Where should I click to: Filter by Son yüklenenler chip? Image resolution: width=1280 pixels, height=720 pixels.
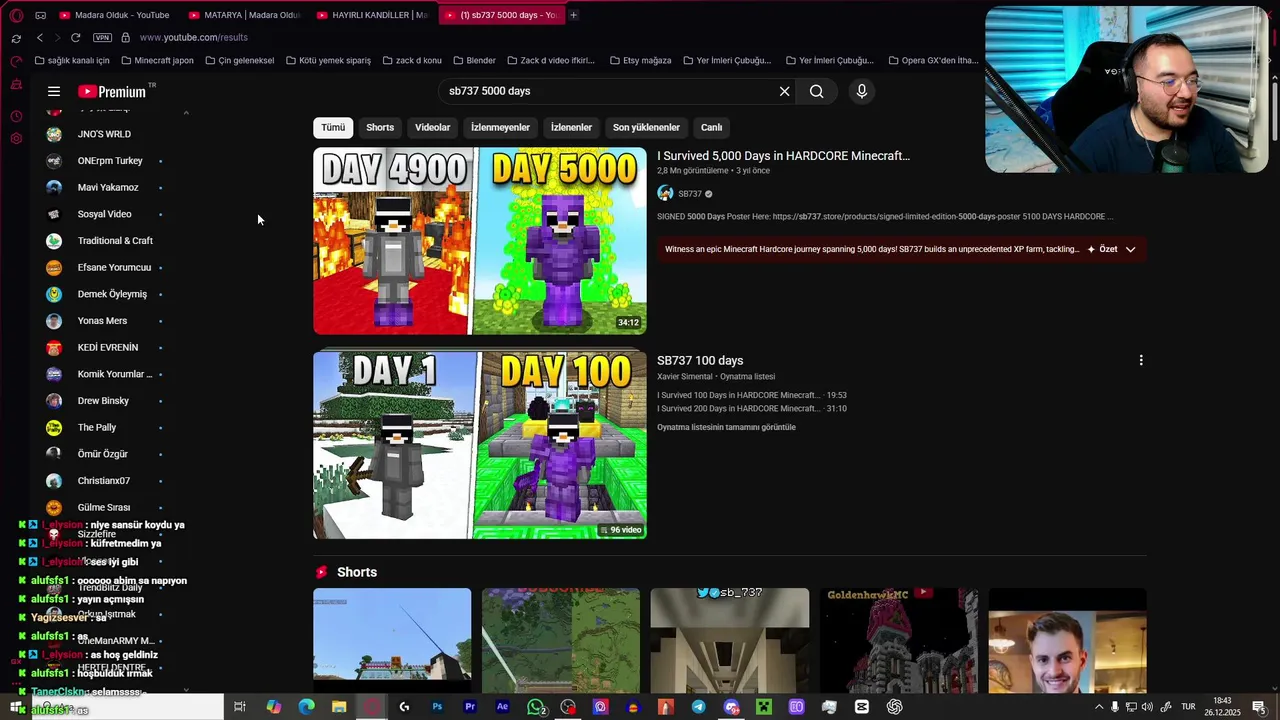point(646,127)
